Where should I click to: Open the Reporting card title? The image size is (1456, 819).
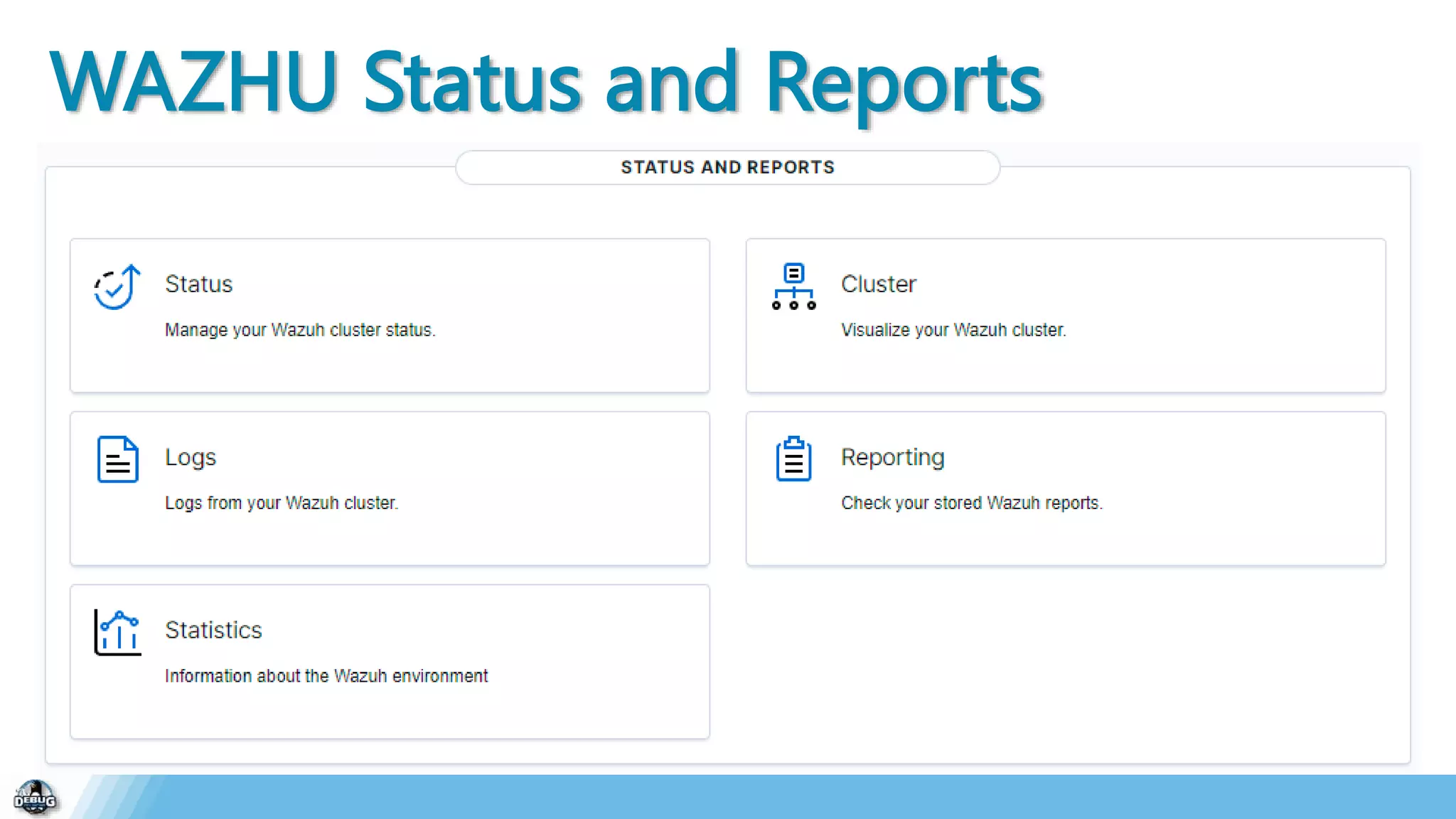(x=892, y=457)
